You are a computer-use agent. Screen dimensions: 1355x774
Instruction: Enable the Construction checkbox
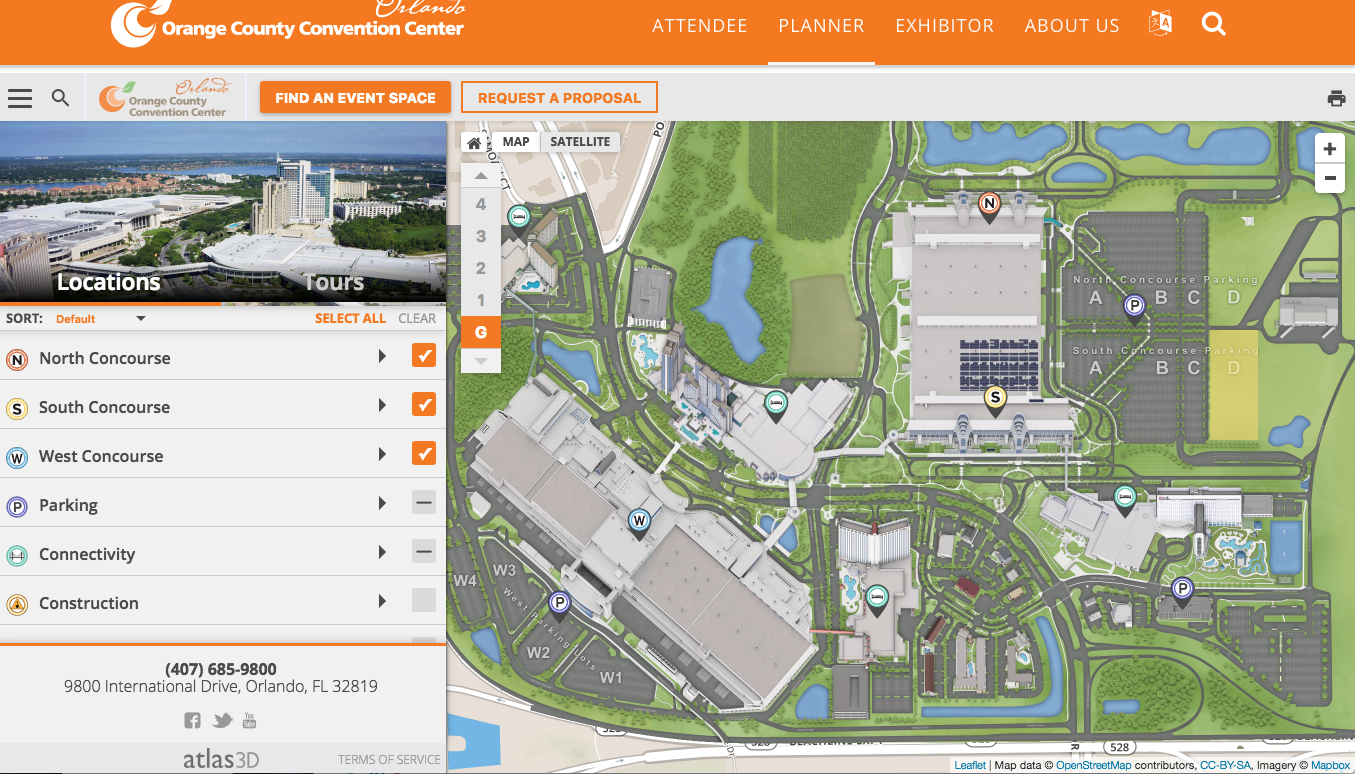point(424,601)
